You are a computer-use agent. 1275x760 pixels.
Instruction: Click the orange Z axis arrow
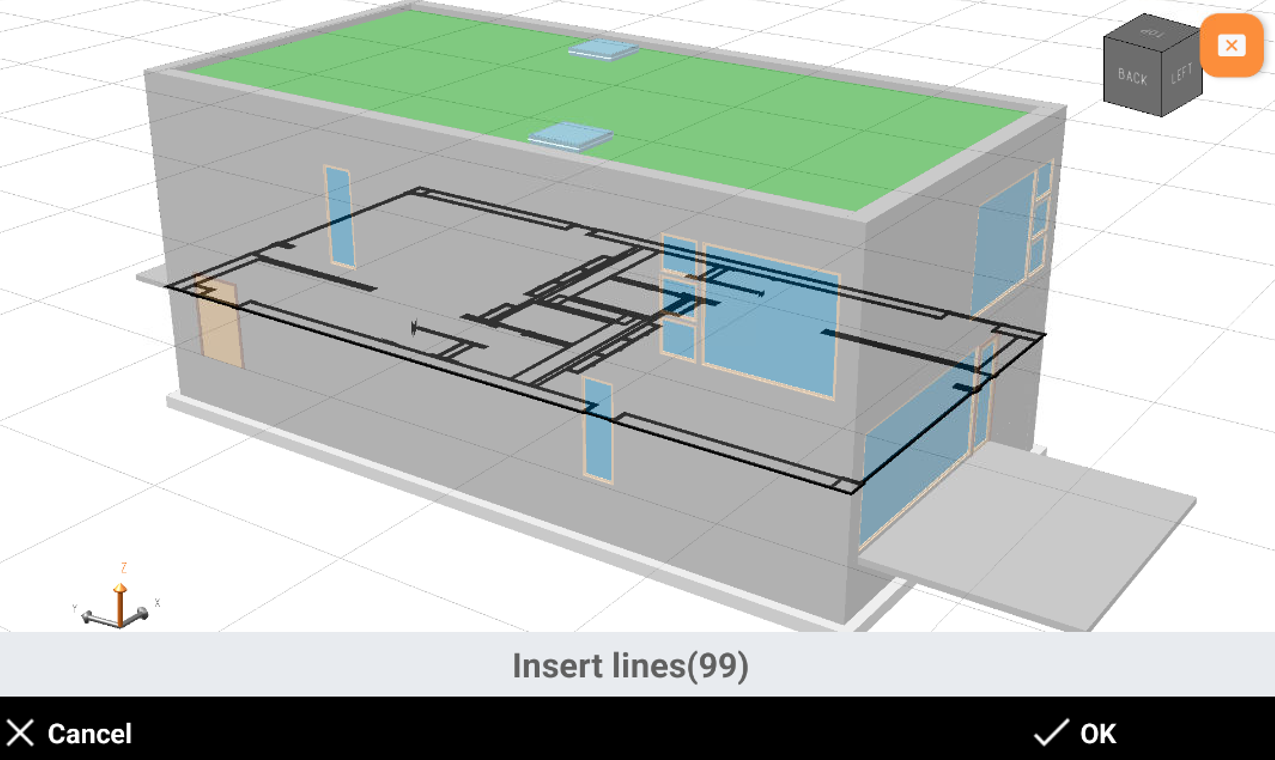(120, 597)
